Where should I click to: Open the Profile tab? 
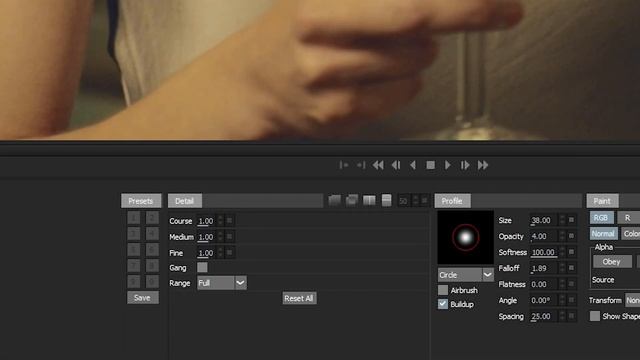click(452, 201)
